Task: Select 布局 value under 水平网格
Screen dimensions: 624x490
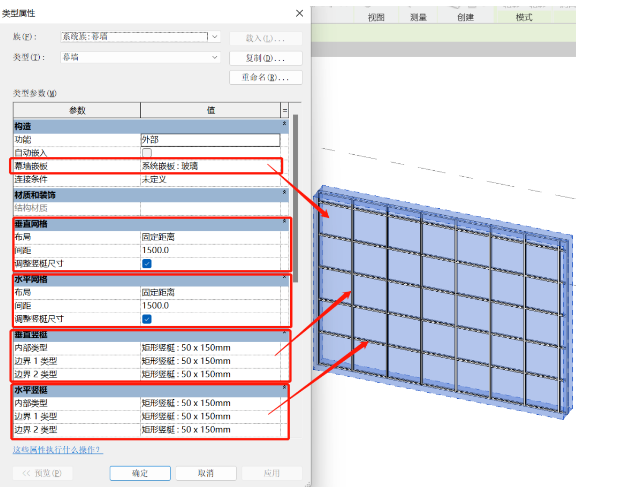Action: click(x=210, y=293)
